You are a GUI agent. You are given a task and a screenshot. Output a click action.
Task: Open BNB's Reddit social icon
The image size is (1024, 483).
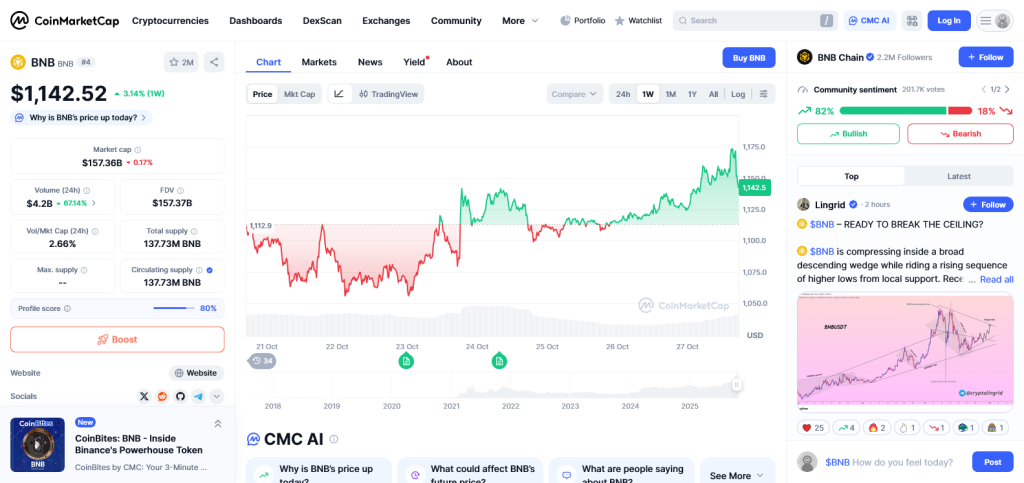coord(162,397)
